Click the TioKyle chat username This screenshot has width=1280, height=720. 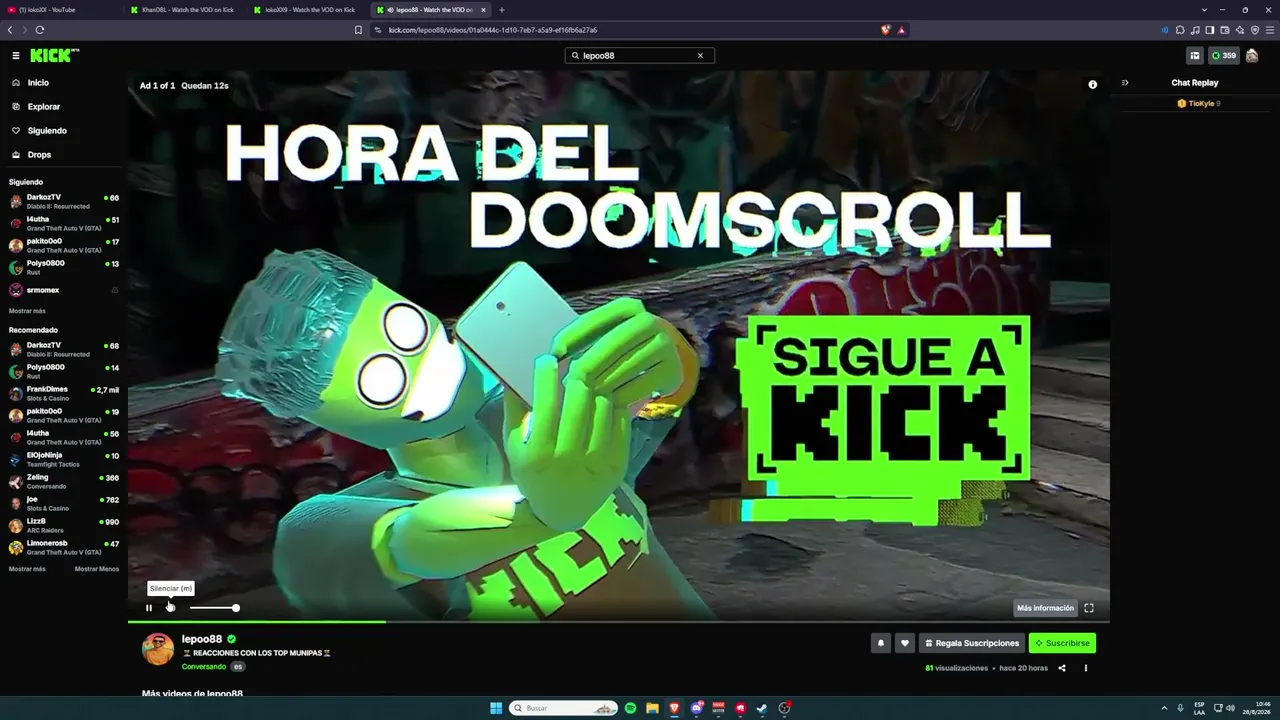[1201, 104]
